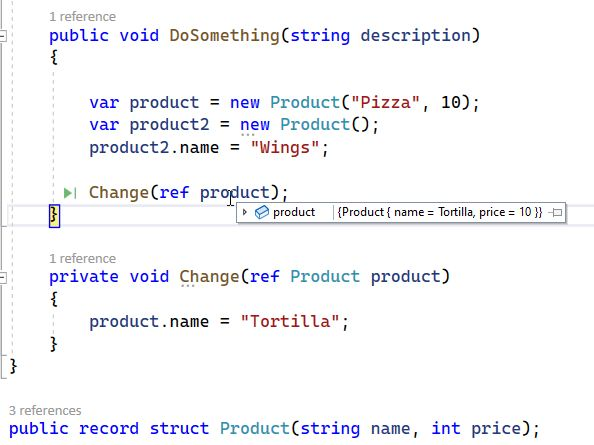Viewport: 594px width, 445px height.
Task: Collapse the Change method outline box
Action: pos(2,278)
